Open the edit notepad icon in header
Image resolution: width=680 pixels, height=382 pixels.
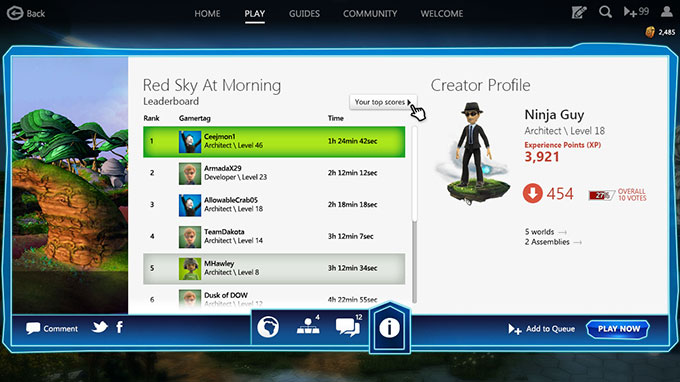(x=579, y=12)
